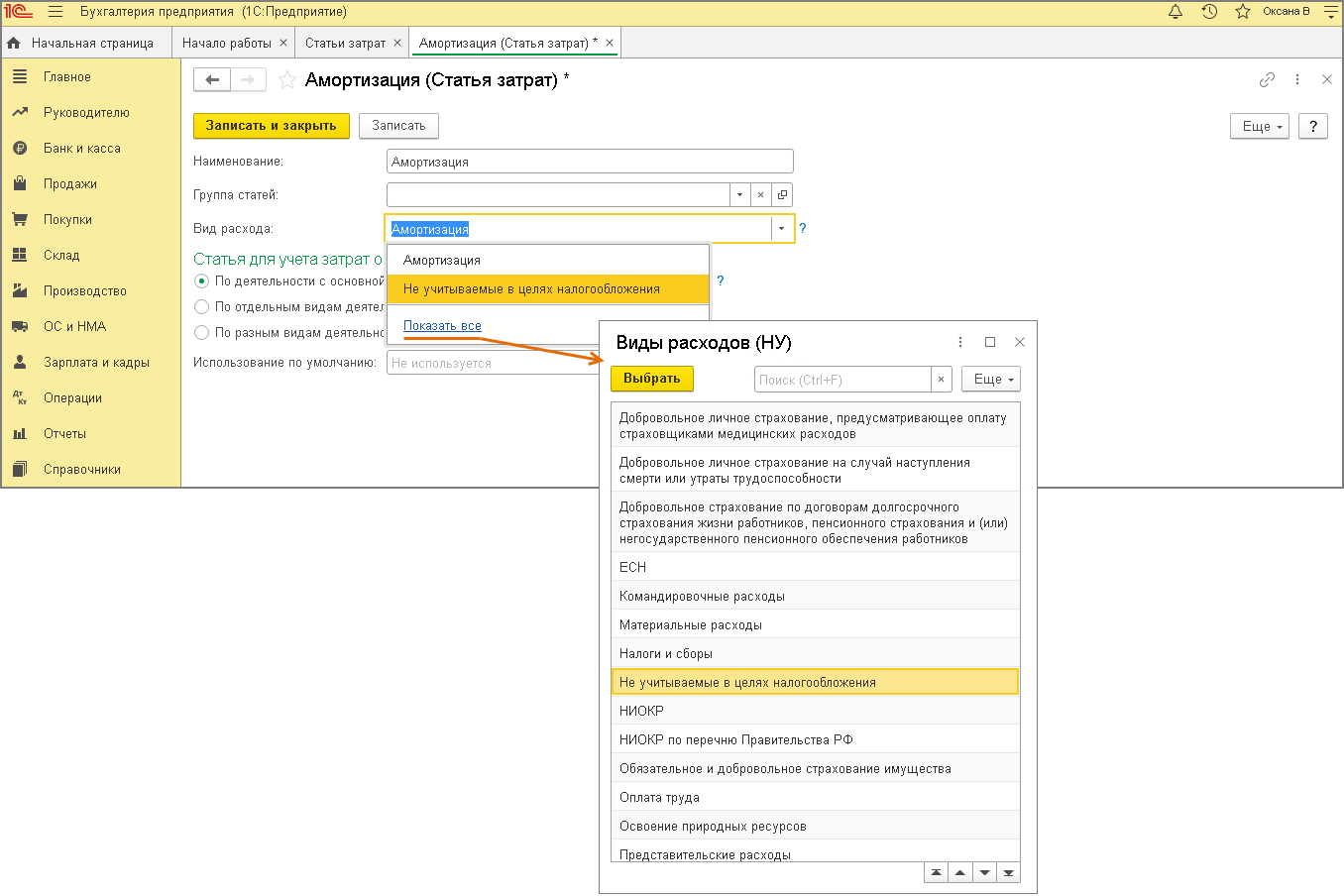
Task: Open Главное section
Action: coord(90,76)
